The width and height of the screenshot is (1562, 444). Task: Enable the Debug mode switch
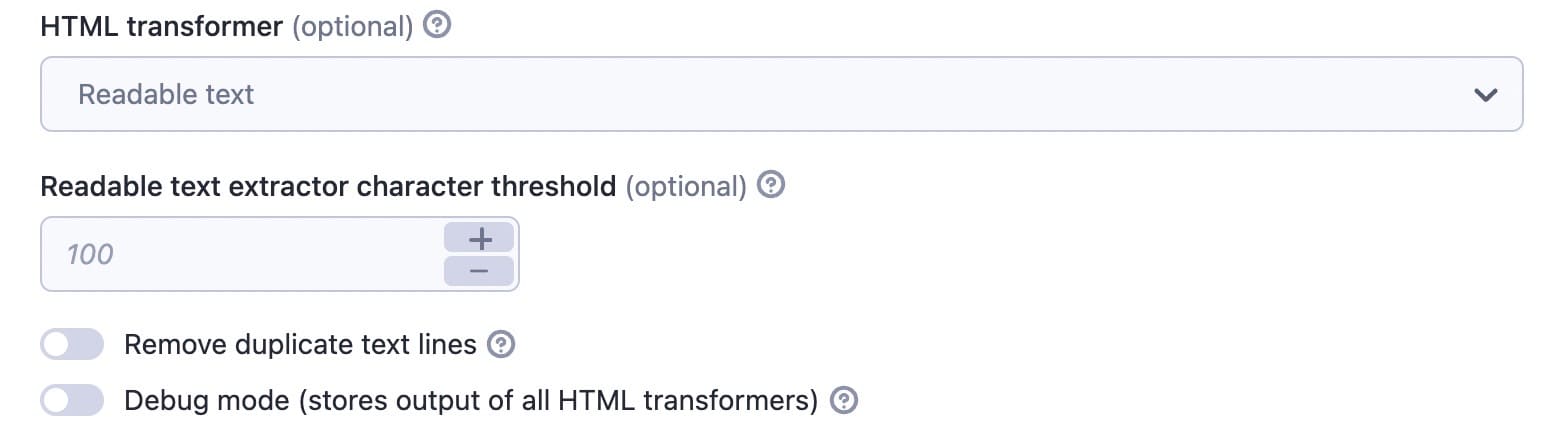(x=72, y=400)
